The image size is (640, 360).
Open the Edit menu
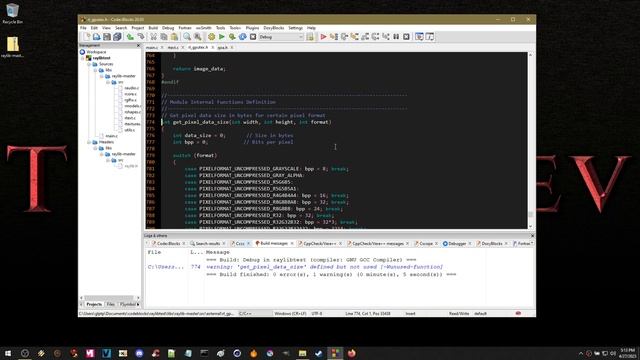click(x=94, y=28)
